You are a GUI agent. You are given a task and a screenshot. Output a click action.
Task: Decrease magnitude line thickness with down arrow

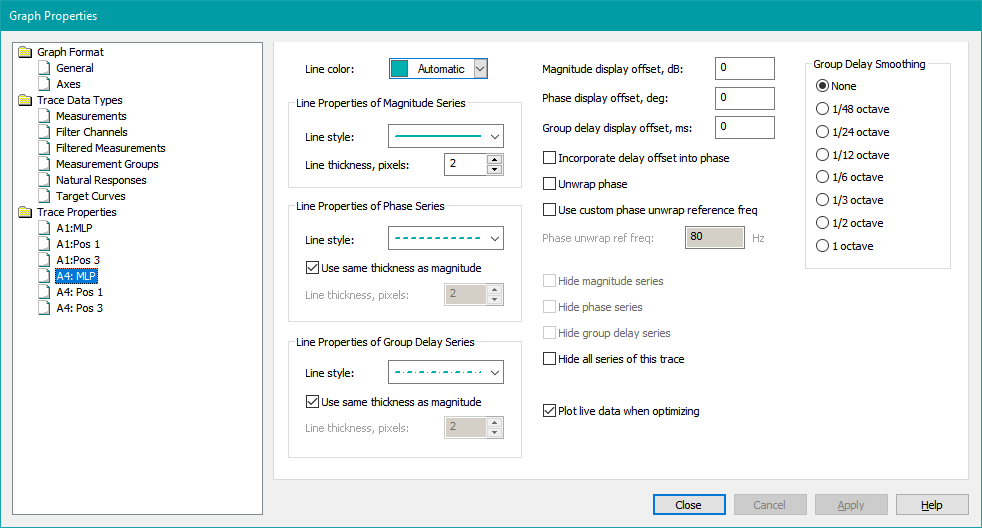tap(495, 170)
